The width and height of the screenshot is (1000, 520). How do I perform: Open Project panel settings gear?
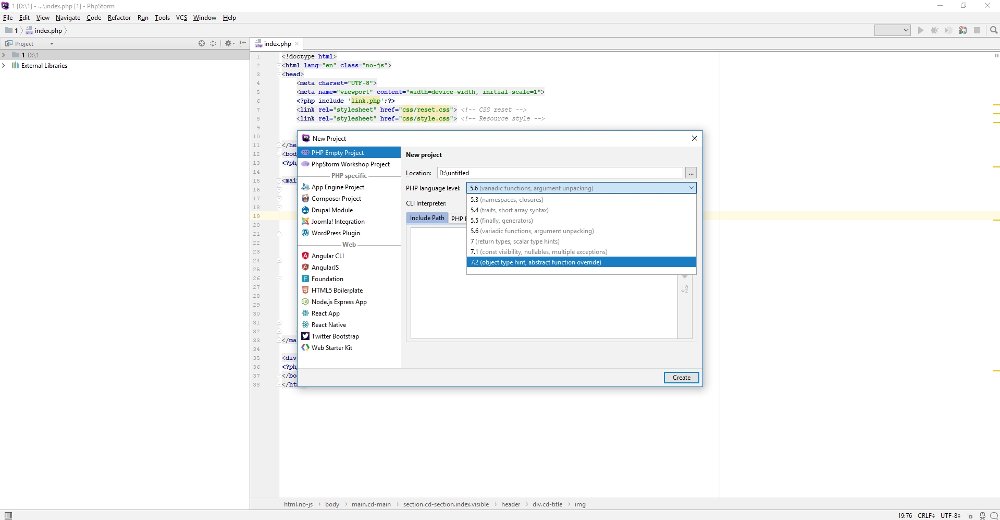pyautogui.click(x=229, y=44)
